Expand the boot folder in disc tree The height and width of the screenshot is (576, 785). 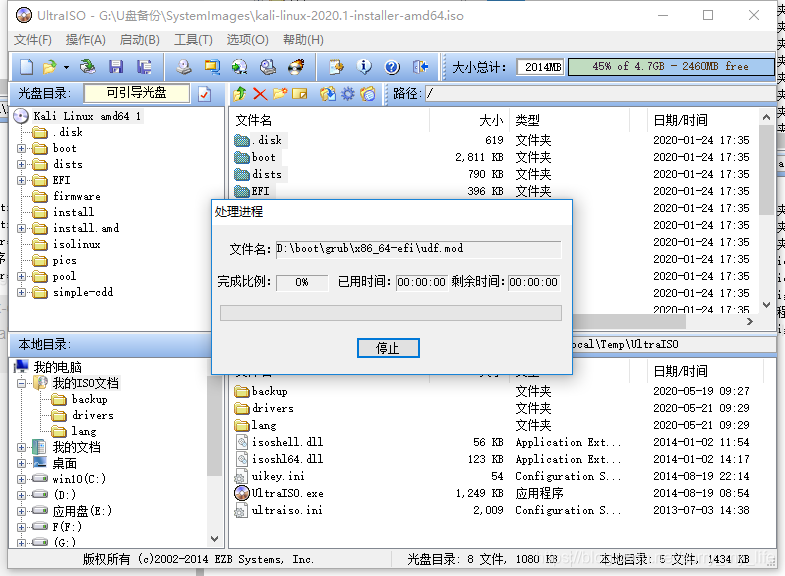[21, 148]
